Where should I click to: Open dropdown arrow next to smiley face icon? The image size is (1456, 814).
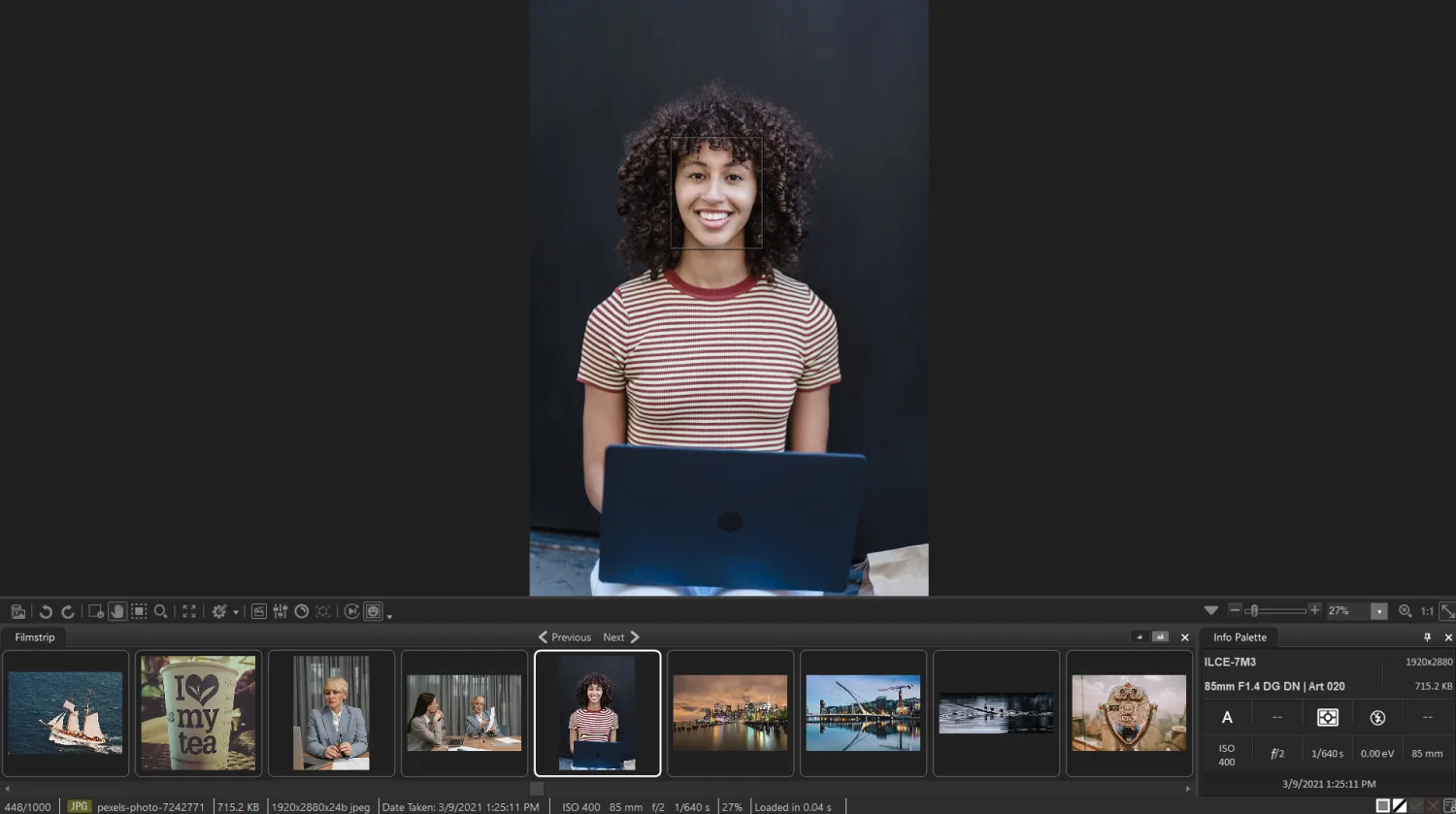pos(389,615)
